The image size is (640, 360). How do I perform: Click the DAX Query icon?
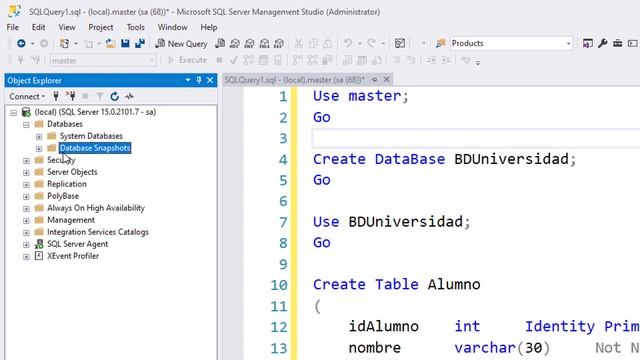(x=279, y=43)
